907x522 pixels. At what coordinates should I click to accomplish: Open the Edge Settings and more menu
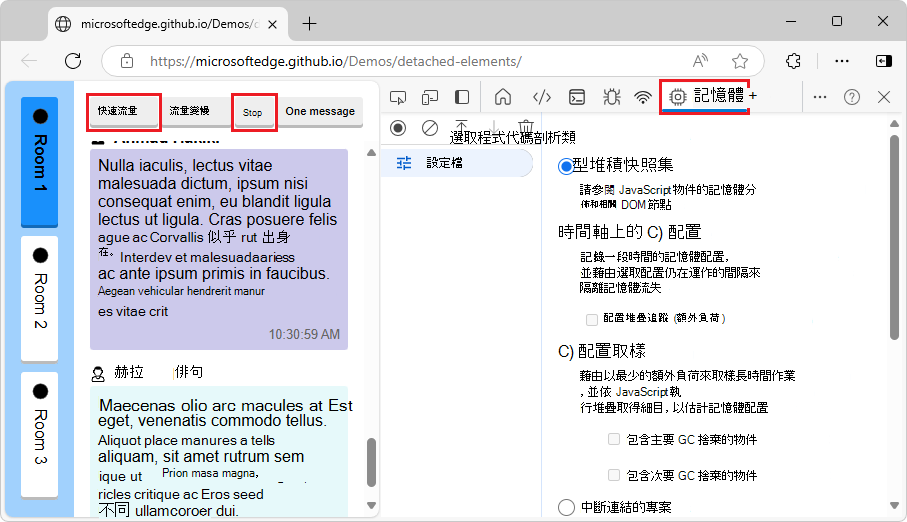(842, 61)
